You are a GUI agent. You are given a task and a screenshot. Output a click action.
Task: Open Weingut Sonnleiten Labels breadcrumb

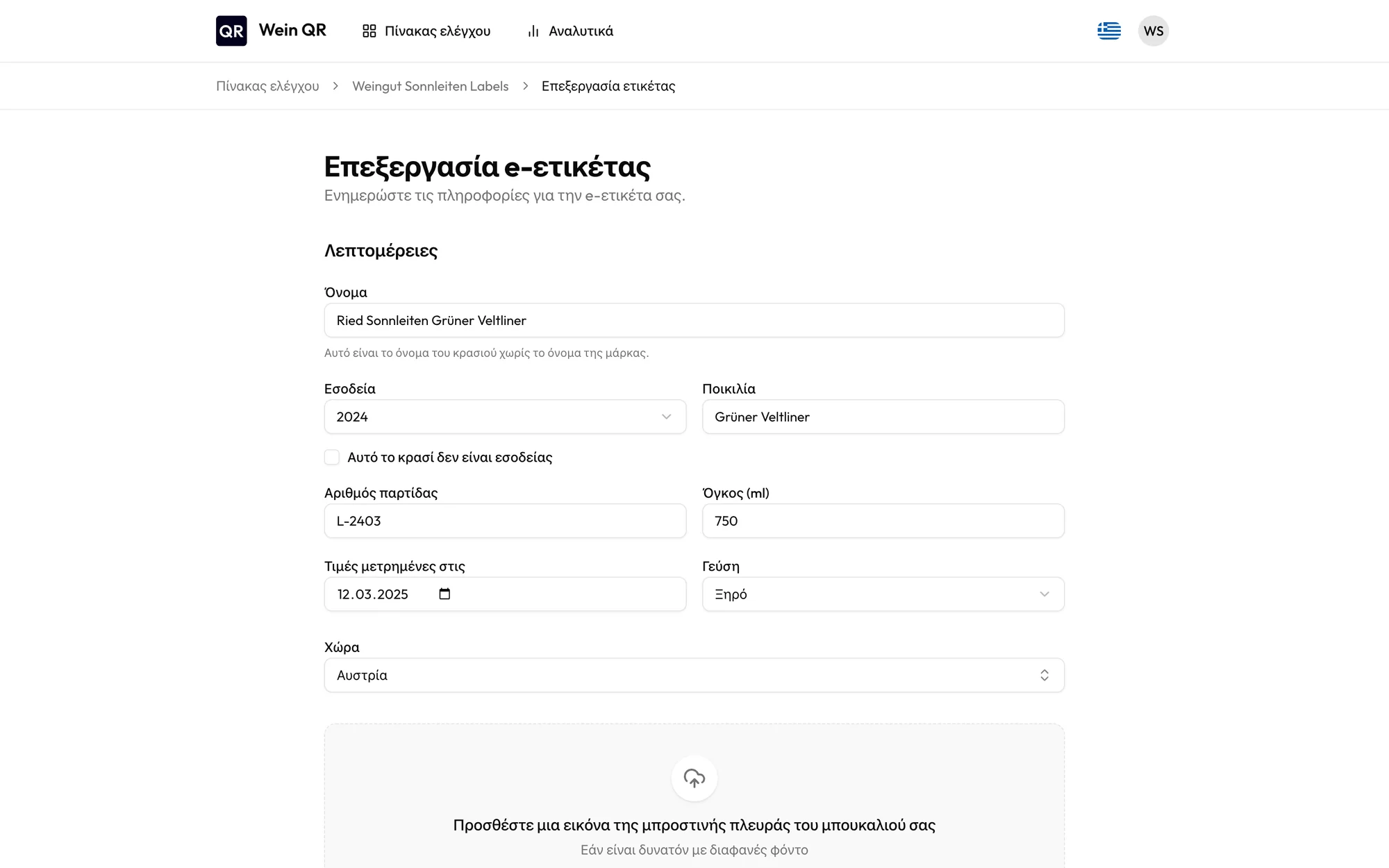(431, 86)
